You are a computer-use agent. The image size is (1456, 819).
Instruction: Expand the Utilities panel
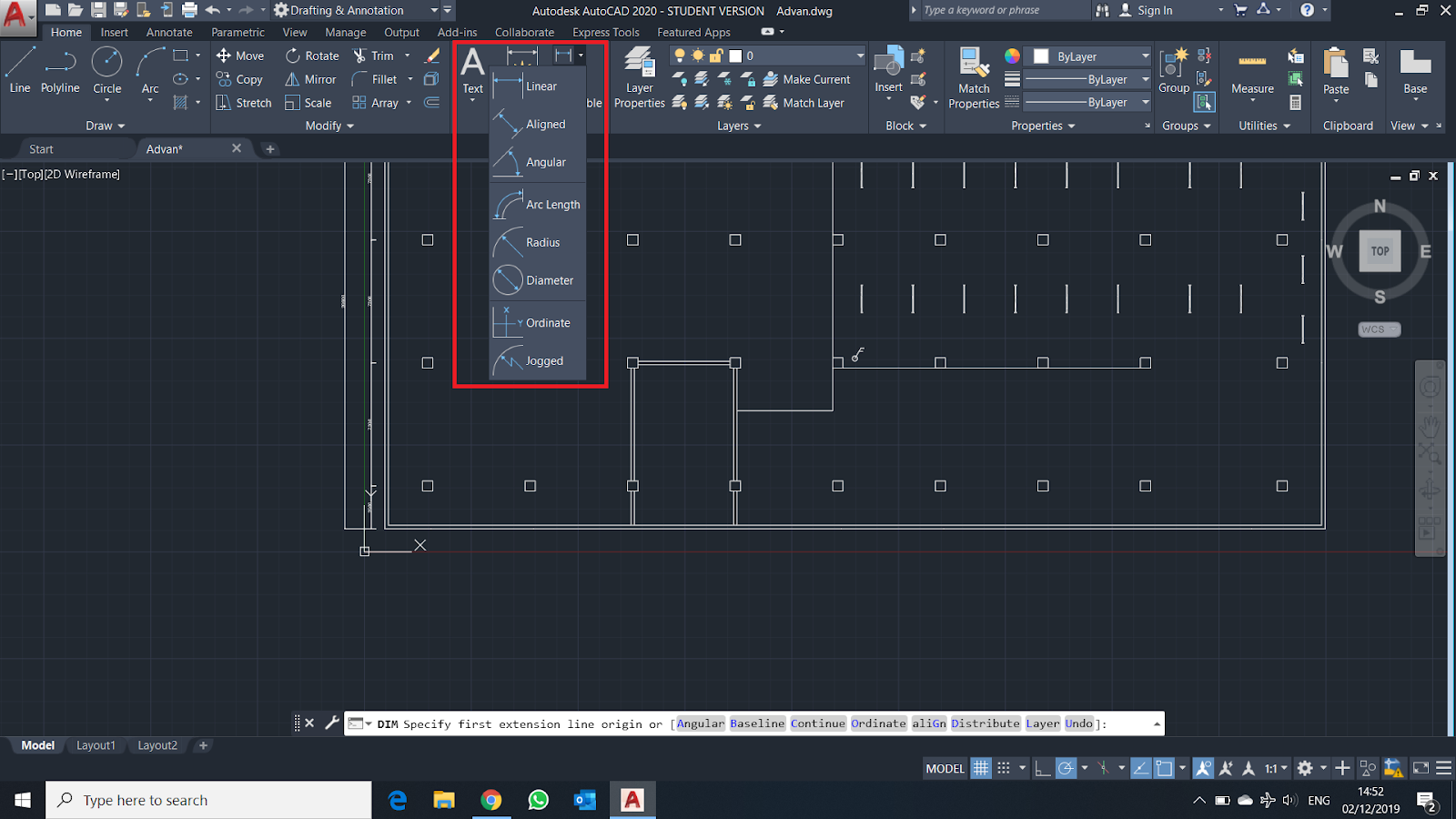pyautogui.click(x=1264, y=126)
